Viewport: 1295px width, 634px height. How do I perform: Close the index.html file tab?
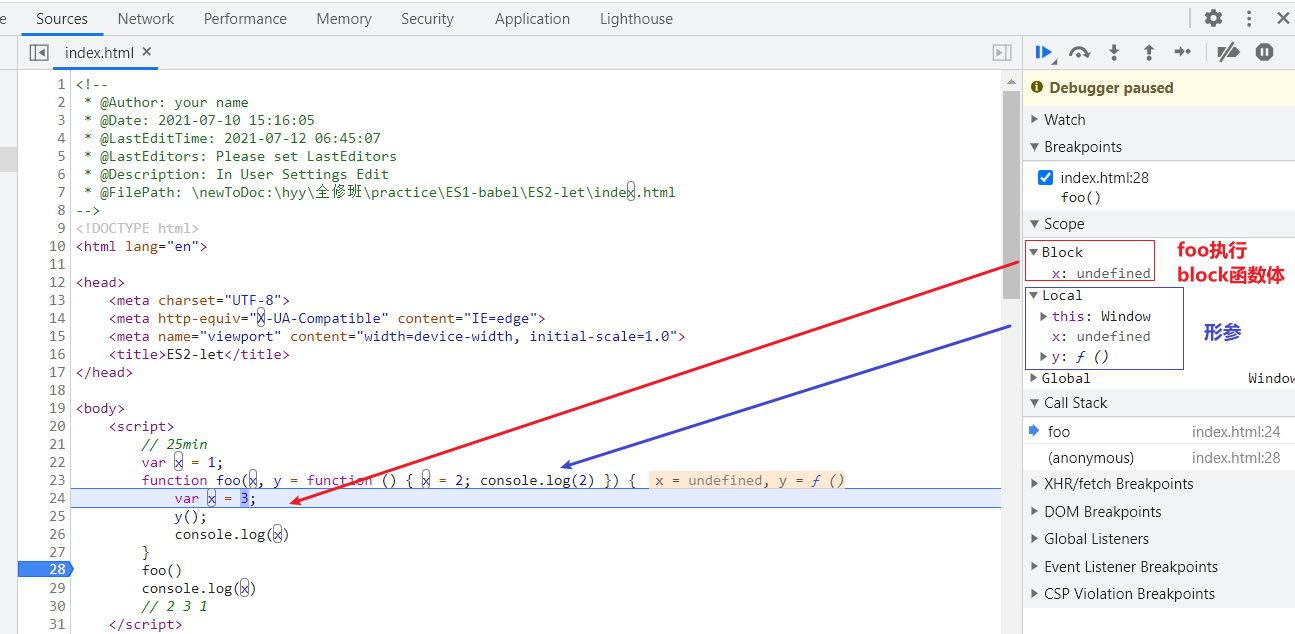click(x=147, y=52)
